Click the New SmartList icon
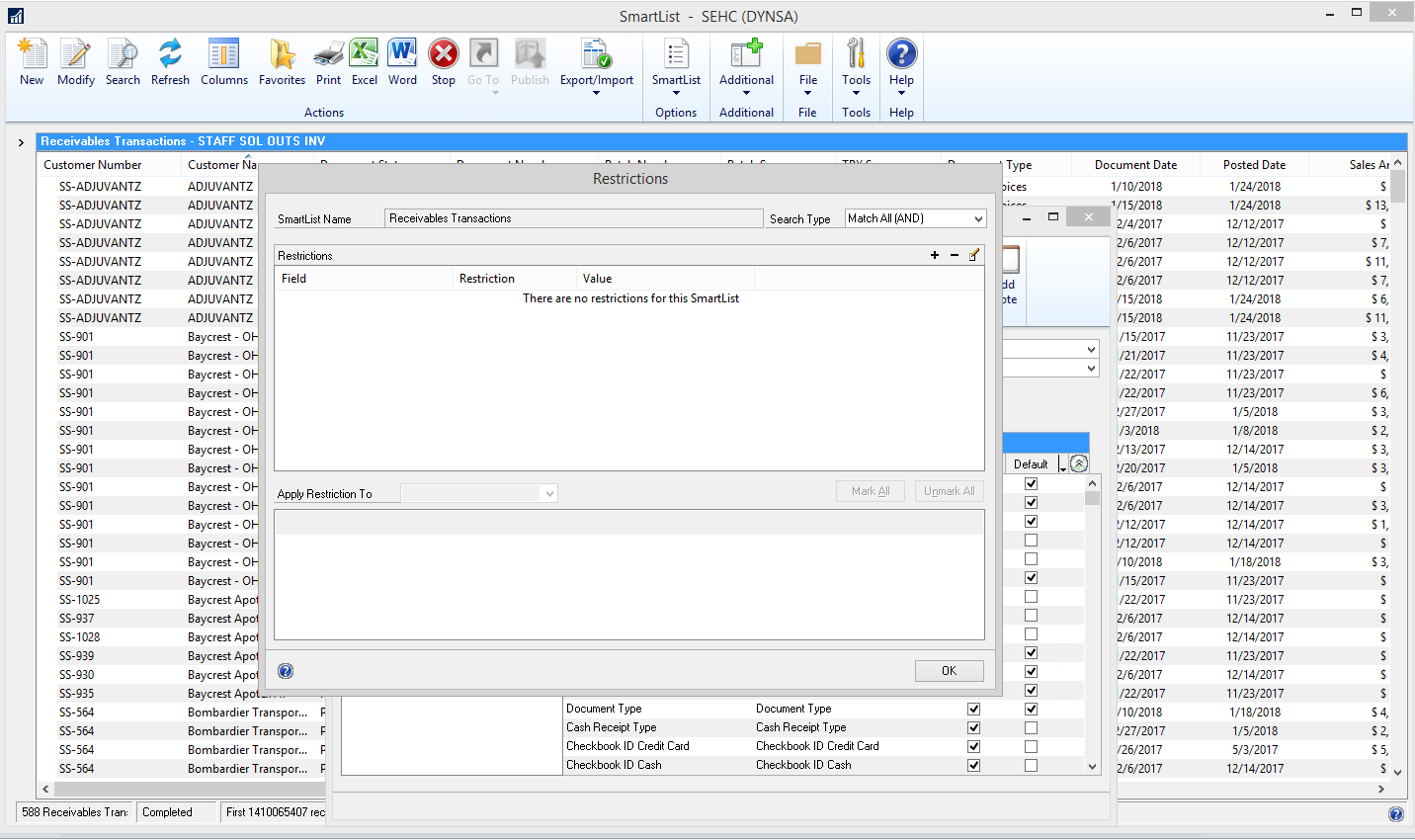 32,54
